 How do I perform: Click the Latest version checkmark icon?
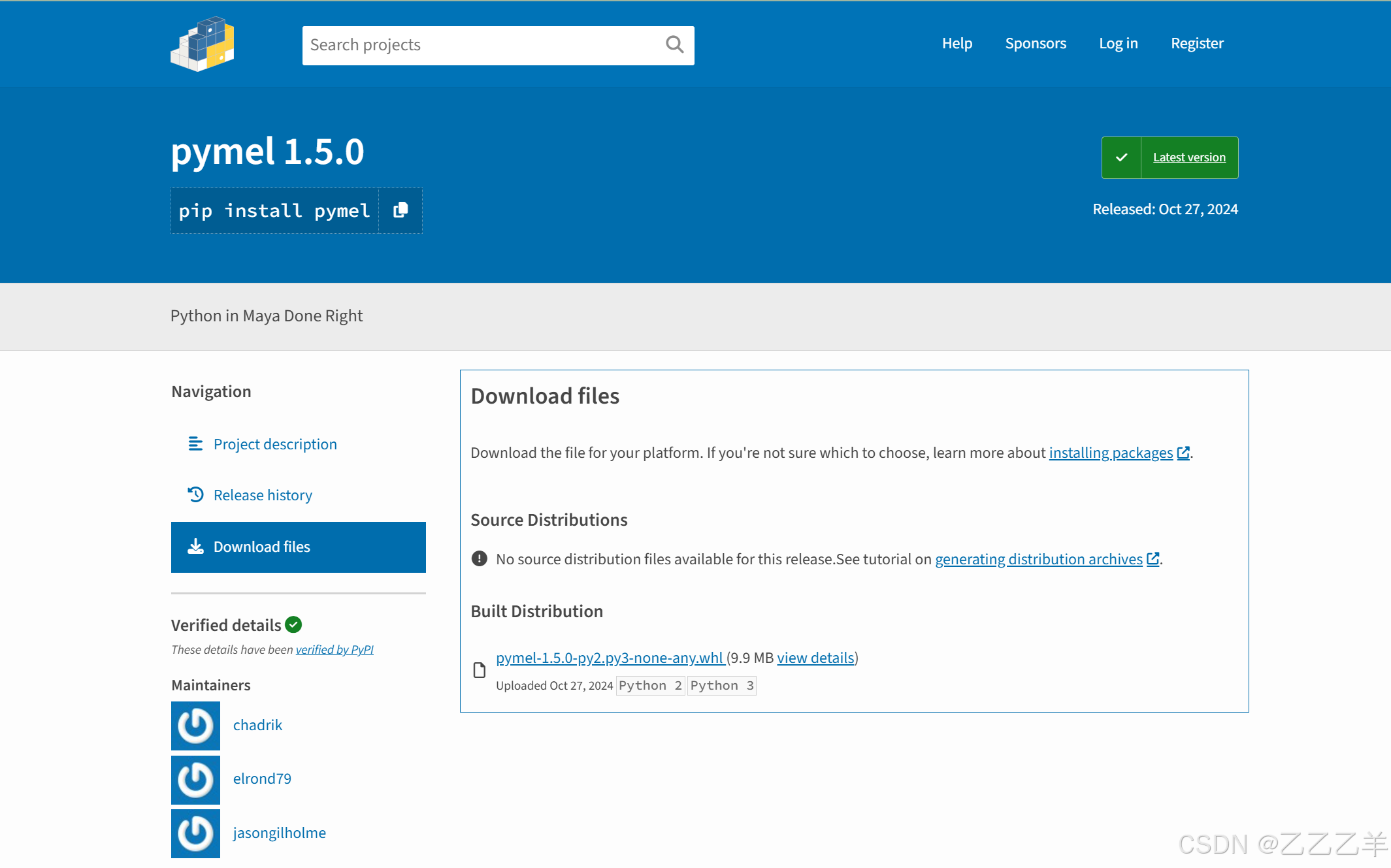click(x=1121, y=157)
